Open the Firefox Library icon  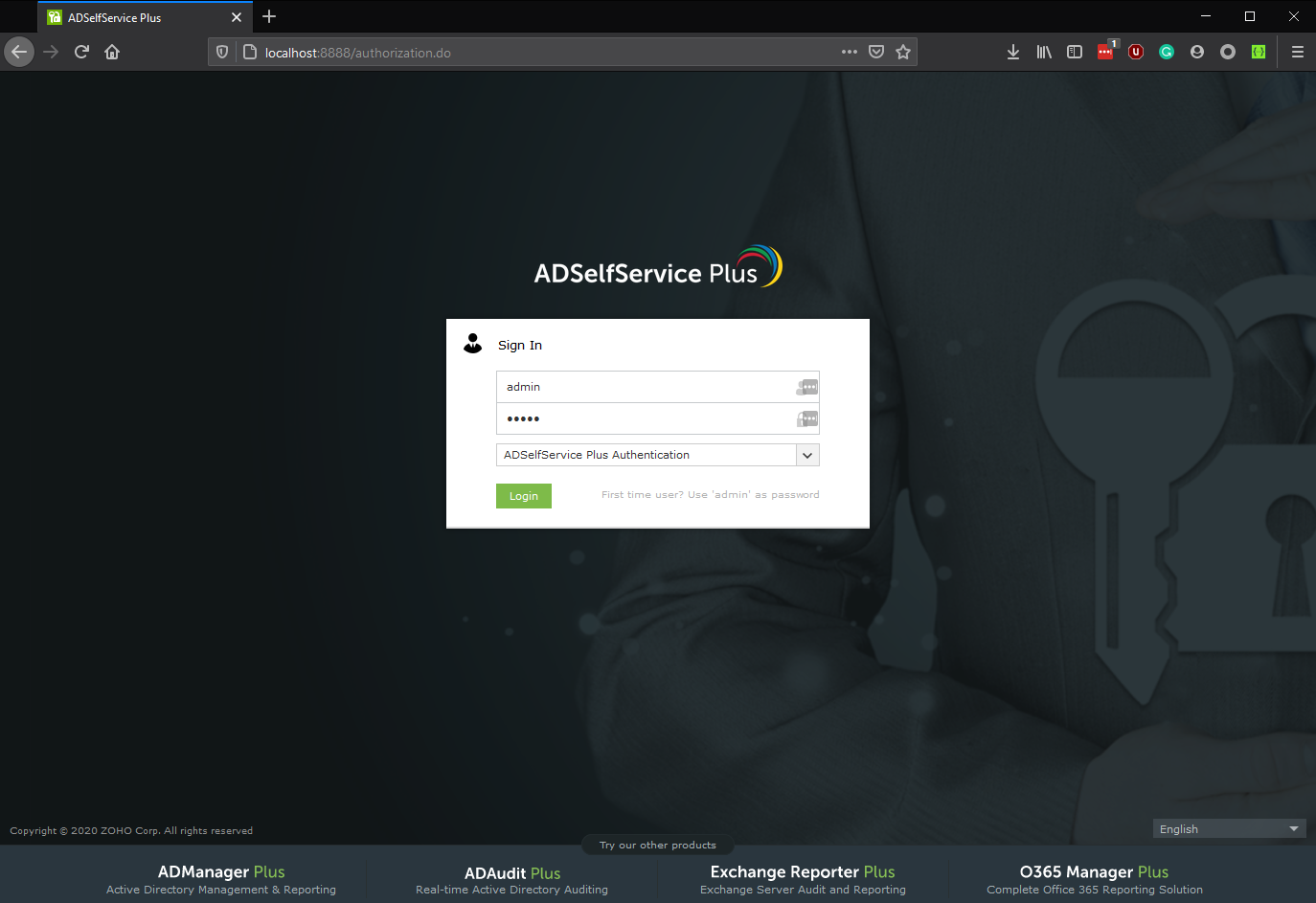tap(1044, 52)
